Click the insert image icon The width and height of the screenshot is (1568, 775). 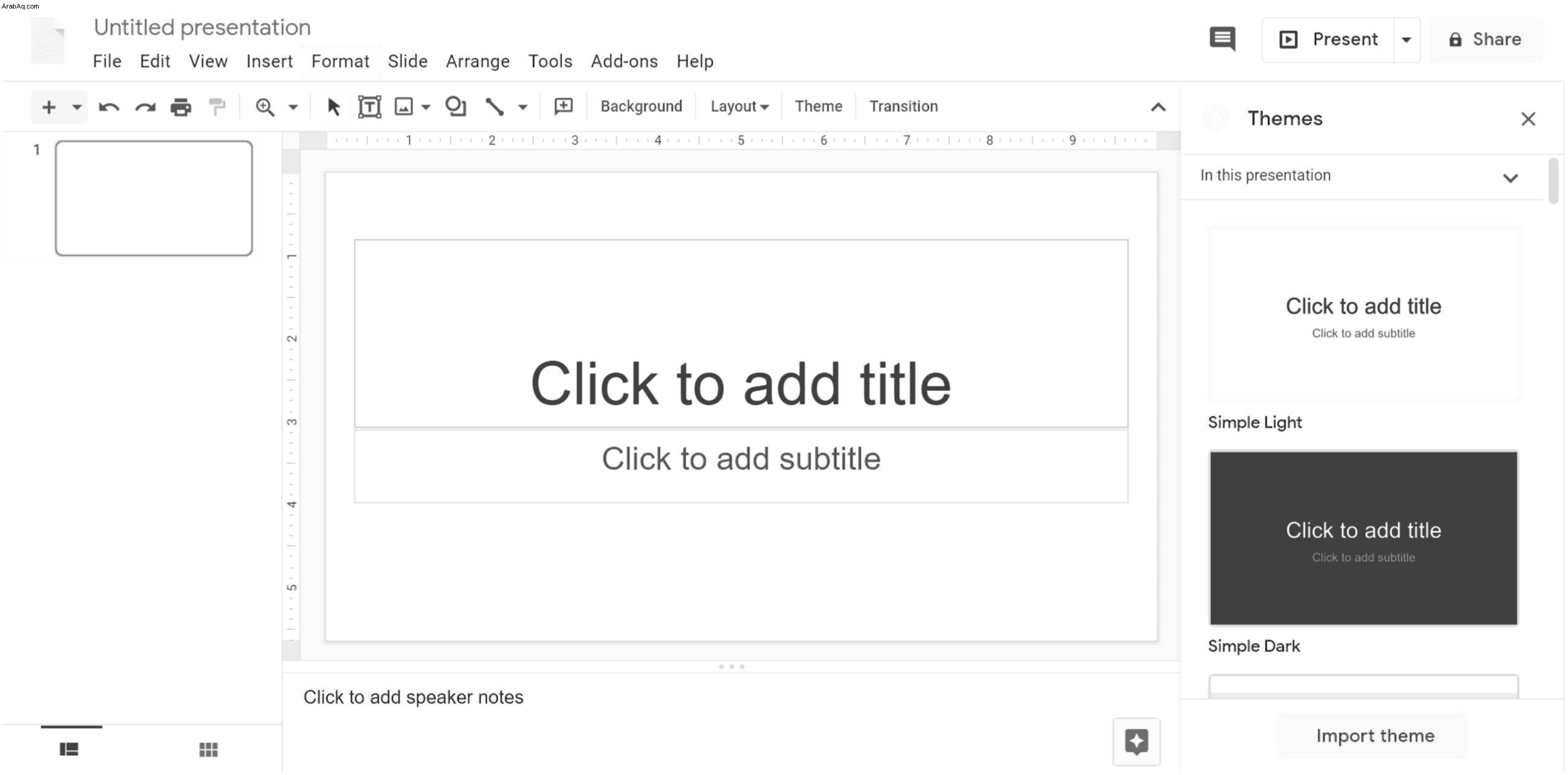[404, 107]
